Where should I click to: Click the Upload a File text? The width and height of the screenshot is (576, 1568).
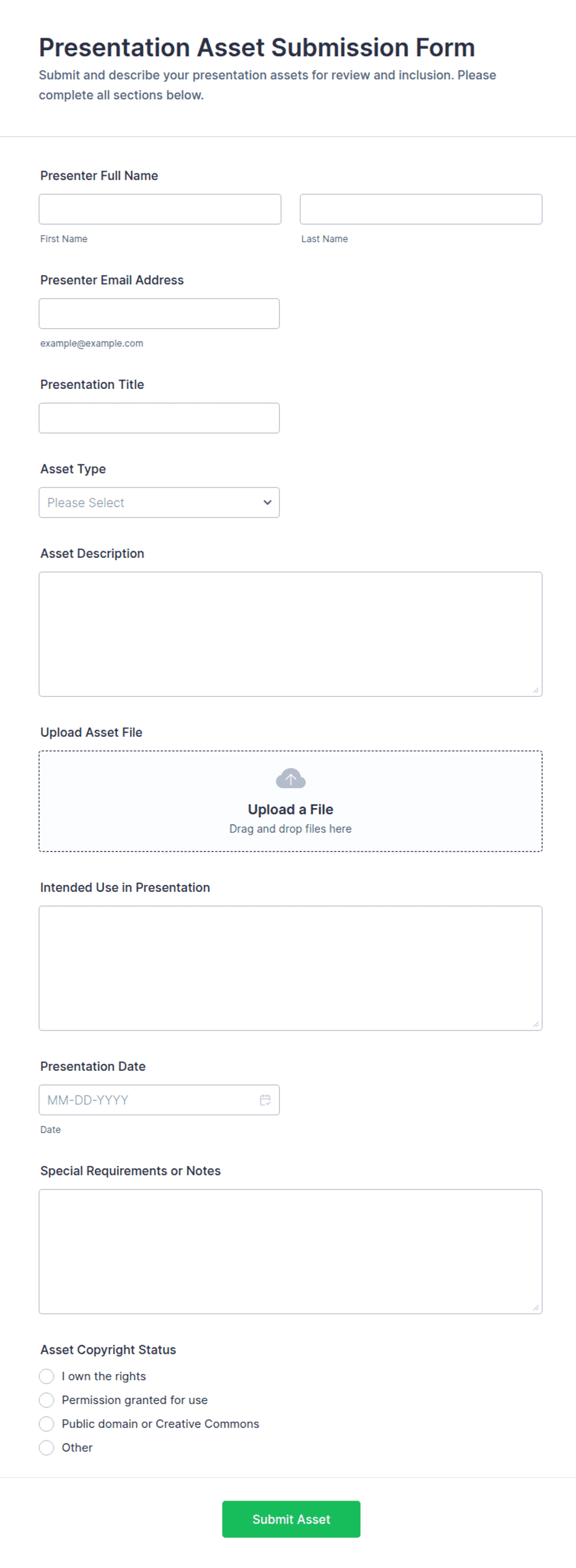tap(290, 809)
